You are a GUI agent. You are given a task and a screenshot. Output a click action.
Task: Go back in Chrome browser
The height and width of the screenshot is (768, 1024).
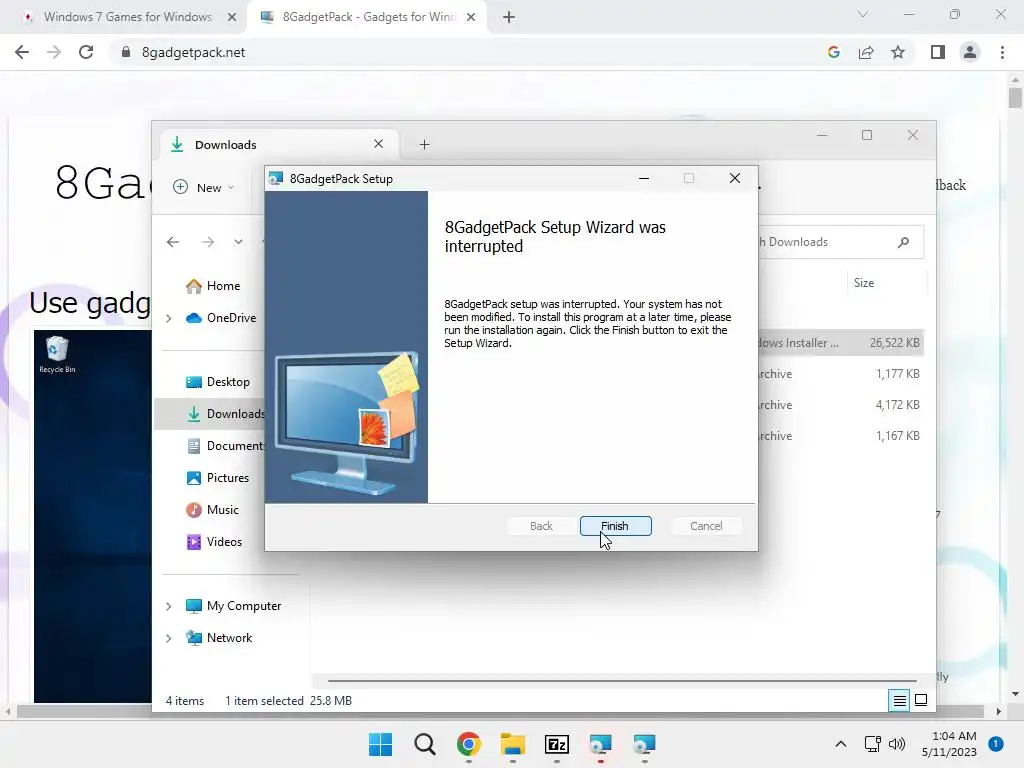coord(22,52)
